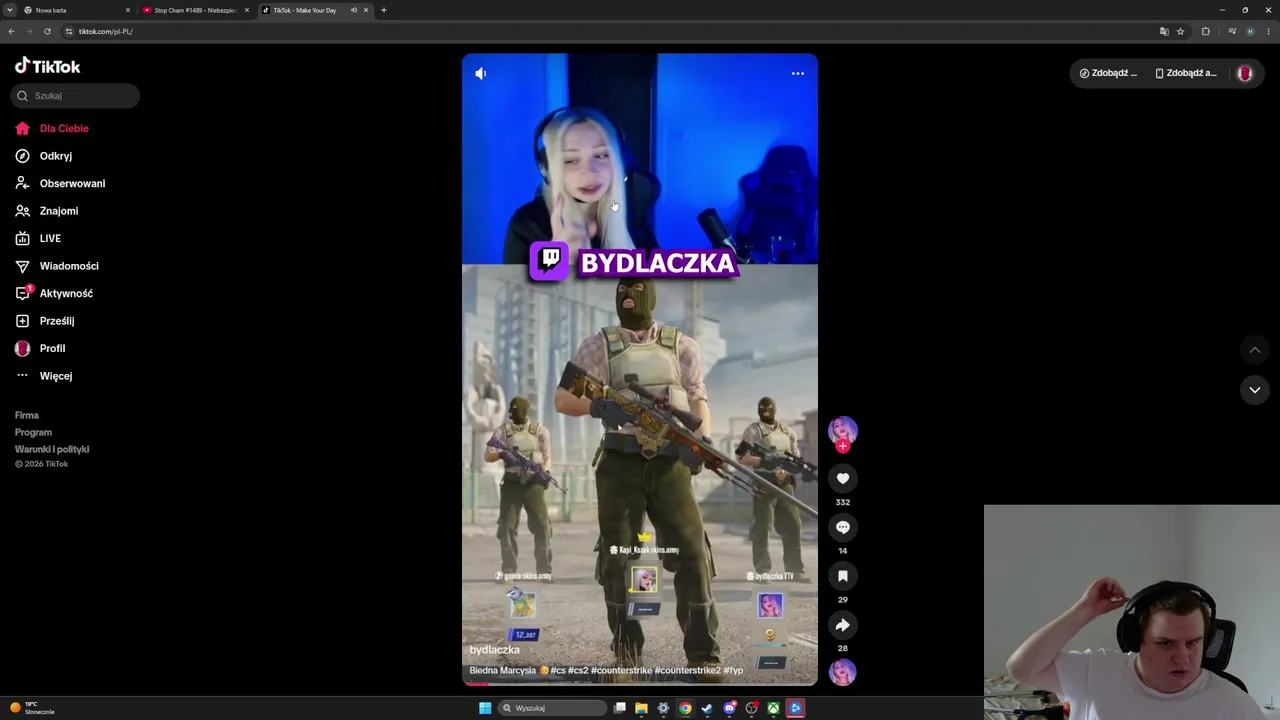Go back in the browser
Screen dimensions: 1280x720
point(11,31)
